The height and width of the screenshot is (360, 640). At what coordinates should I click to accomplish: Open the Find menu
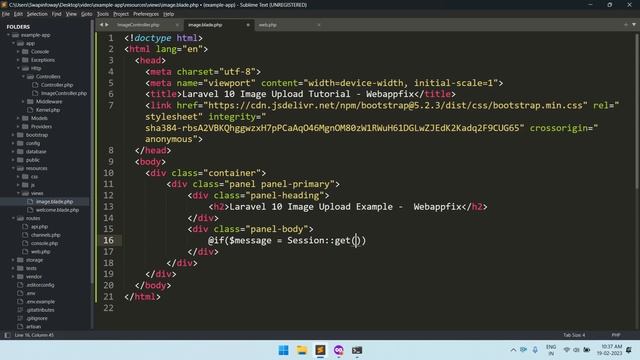(x=56, y=14)
